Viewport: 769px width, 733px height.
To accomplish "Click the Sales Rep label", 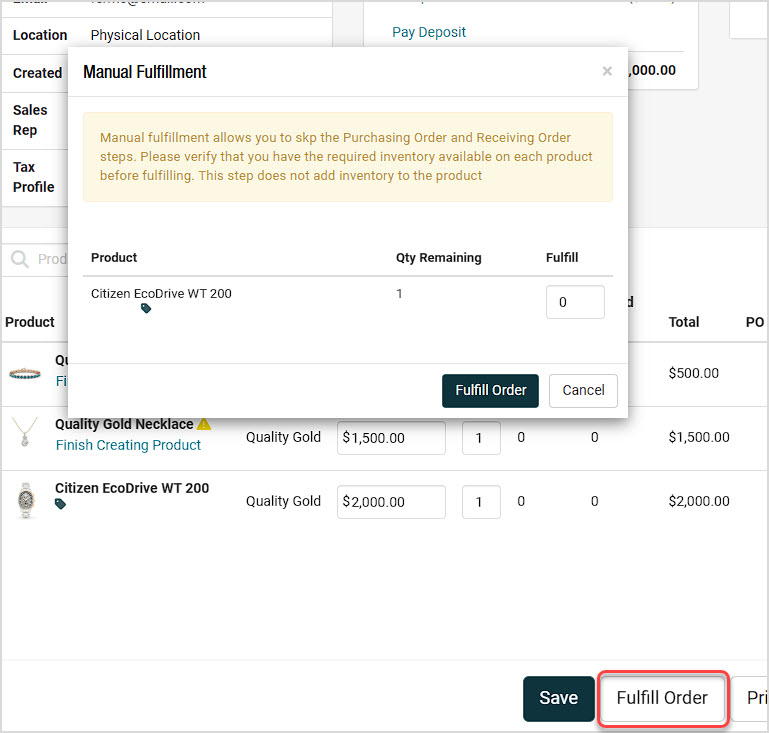I will (30, 120).
